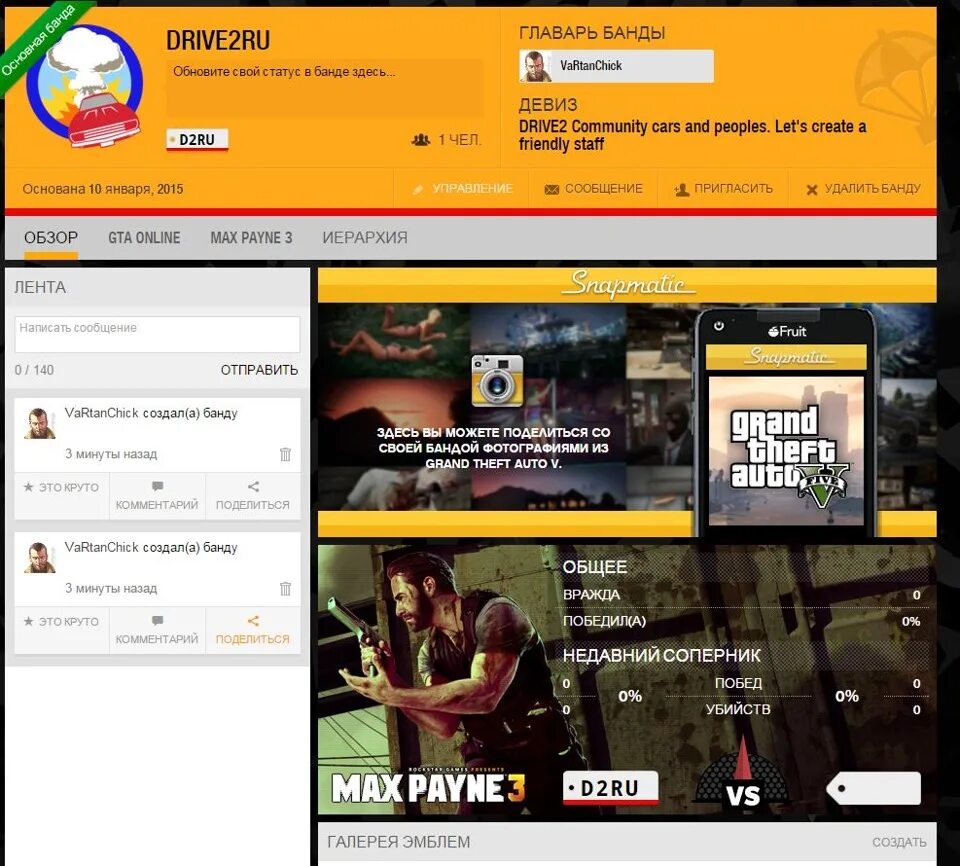This screenshot has width=960, height=866.
Task: Click the star icon in first post's ЭТО КРУТО
Action: tap(28, 488)
